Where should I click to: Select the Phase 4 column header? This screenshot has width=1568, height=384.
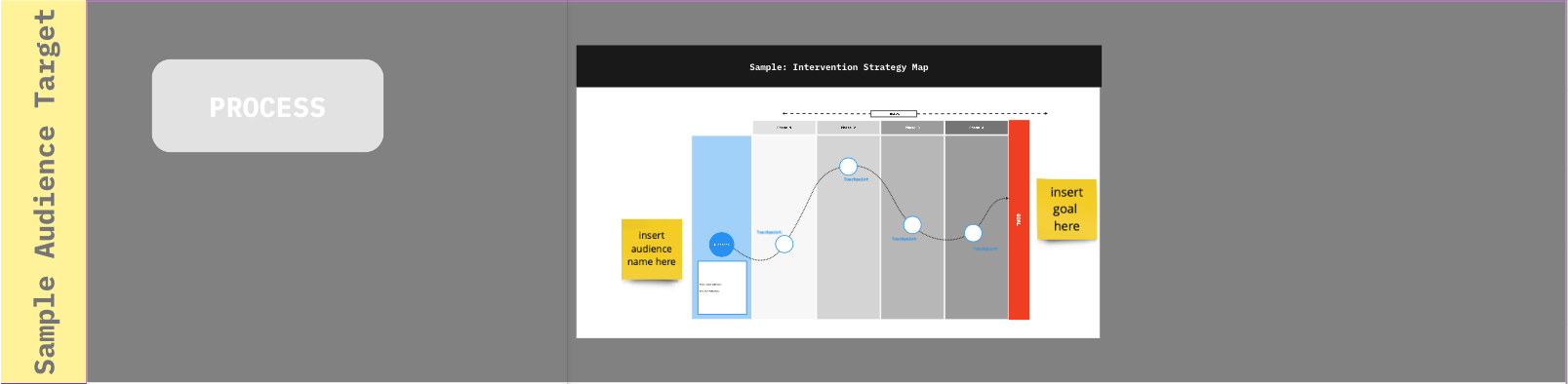[x=977, y=128]
